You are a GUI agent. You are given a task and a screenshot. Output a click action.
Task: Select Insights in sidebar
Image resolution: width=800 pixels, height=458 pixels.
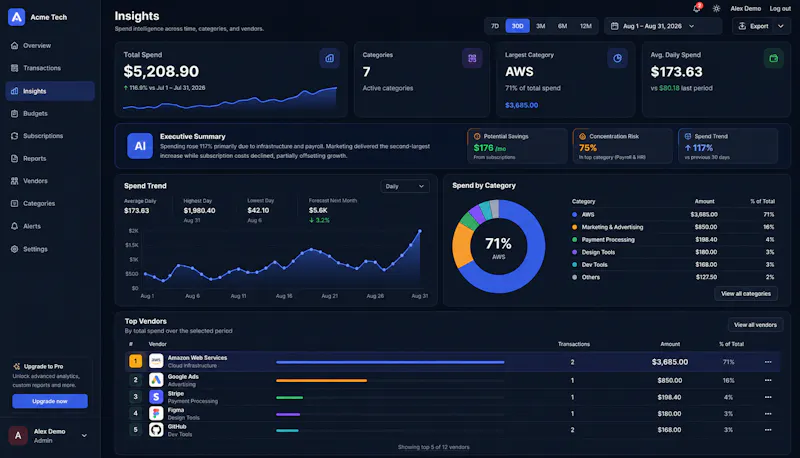pos(50,91)
